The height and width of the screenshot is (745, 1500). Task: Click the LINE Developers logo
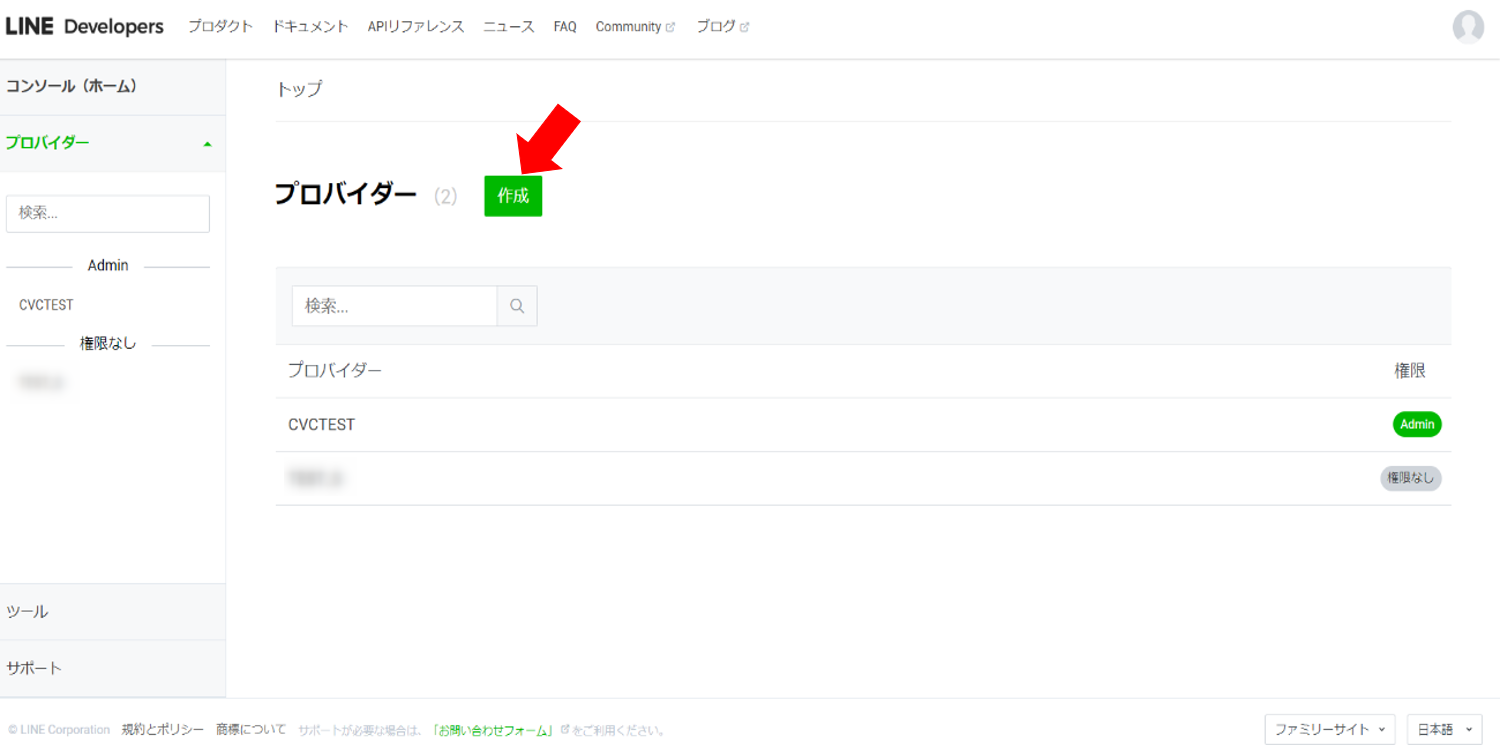(x=85, y=27)
